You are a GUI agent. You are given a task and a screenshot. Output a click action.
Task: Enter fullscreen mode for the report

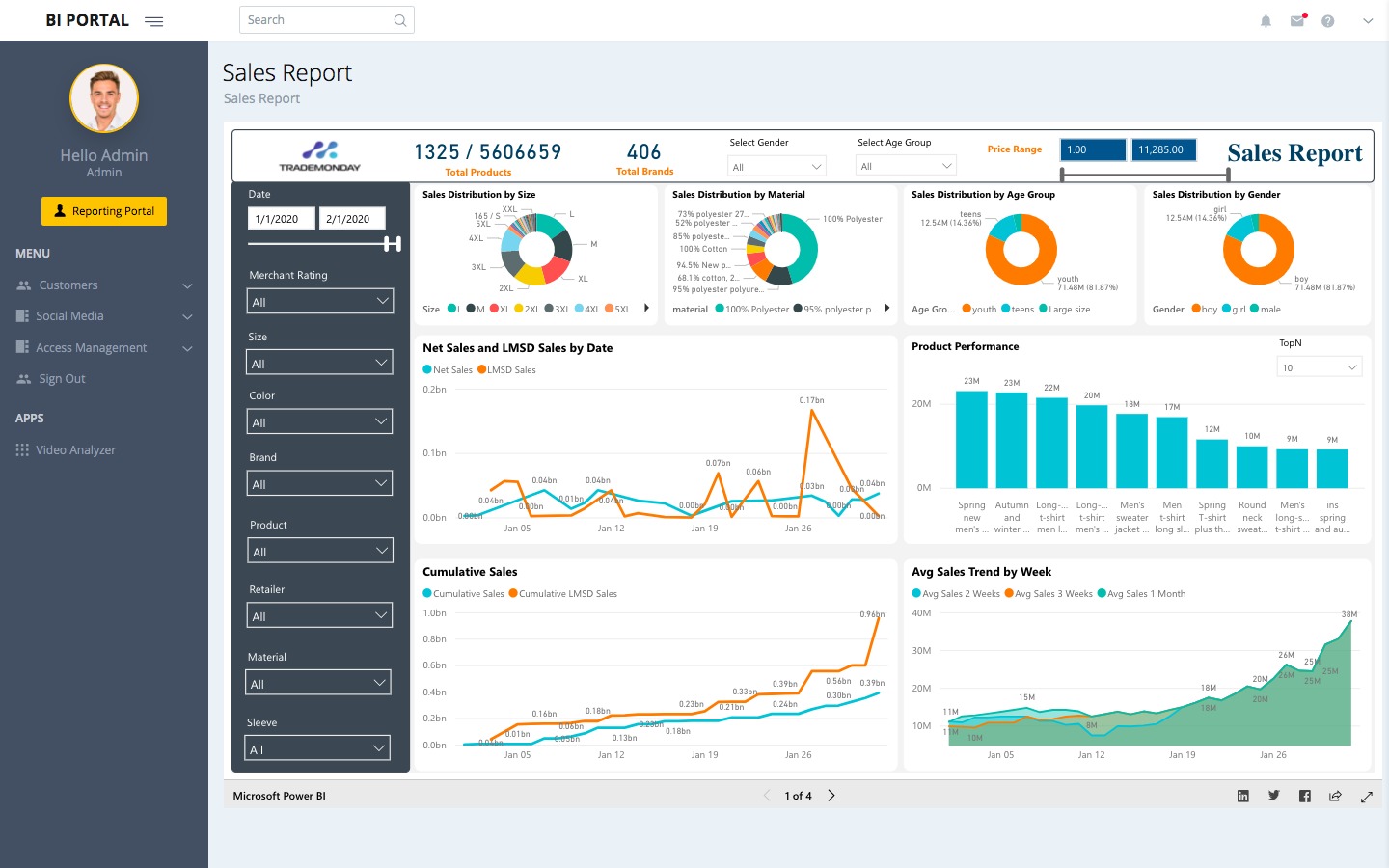point(1367,797)
